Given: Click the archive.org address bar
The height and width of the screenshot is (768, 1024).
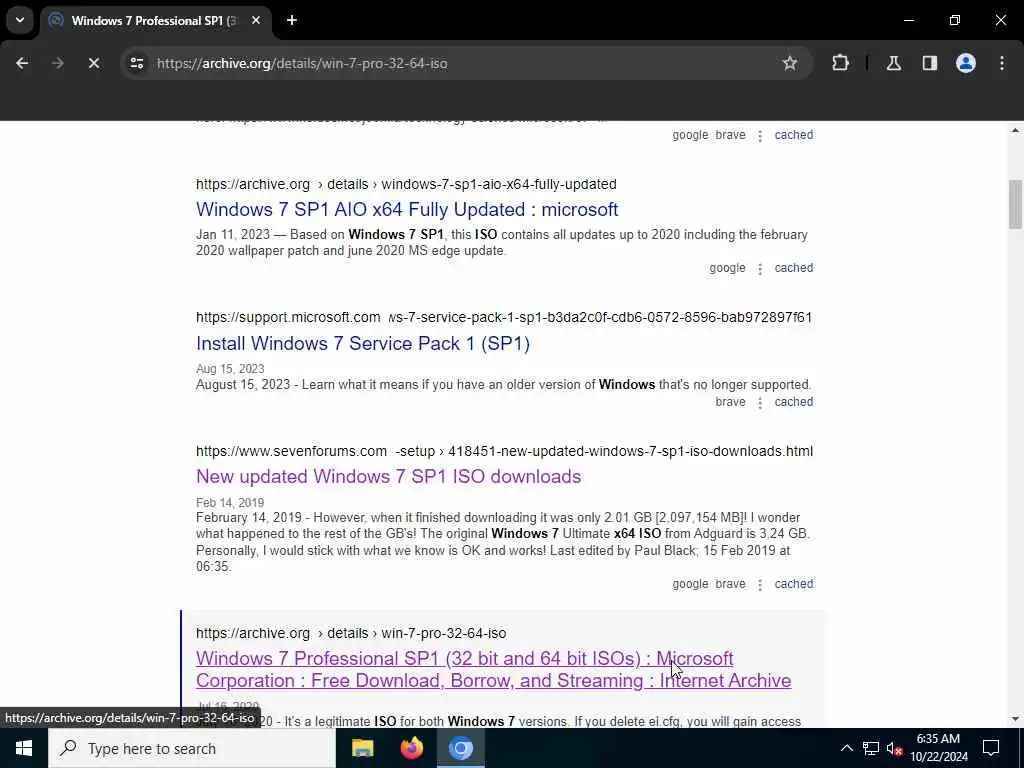Looking at the screenshot, I should (467, 63).
